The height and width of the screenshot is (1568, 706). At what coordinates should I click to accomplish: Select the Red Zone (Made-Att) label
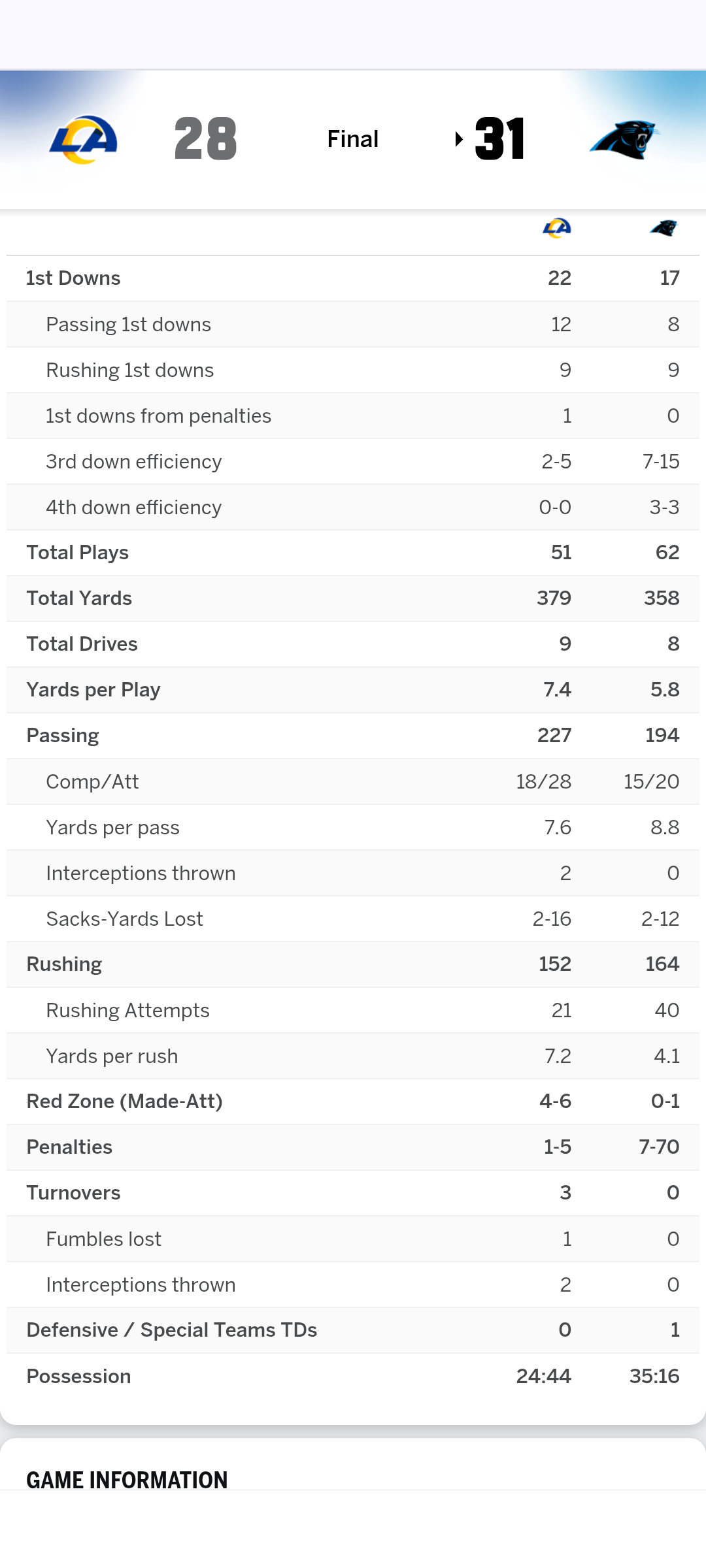pyautogui.click(x=124, y=1102)
